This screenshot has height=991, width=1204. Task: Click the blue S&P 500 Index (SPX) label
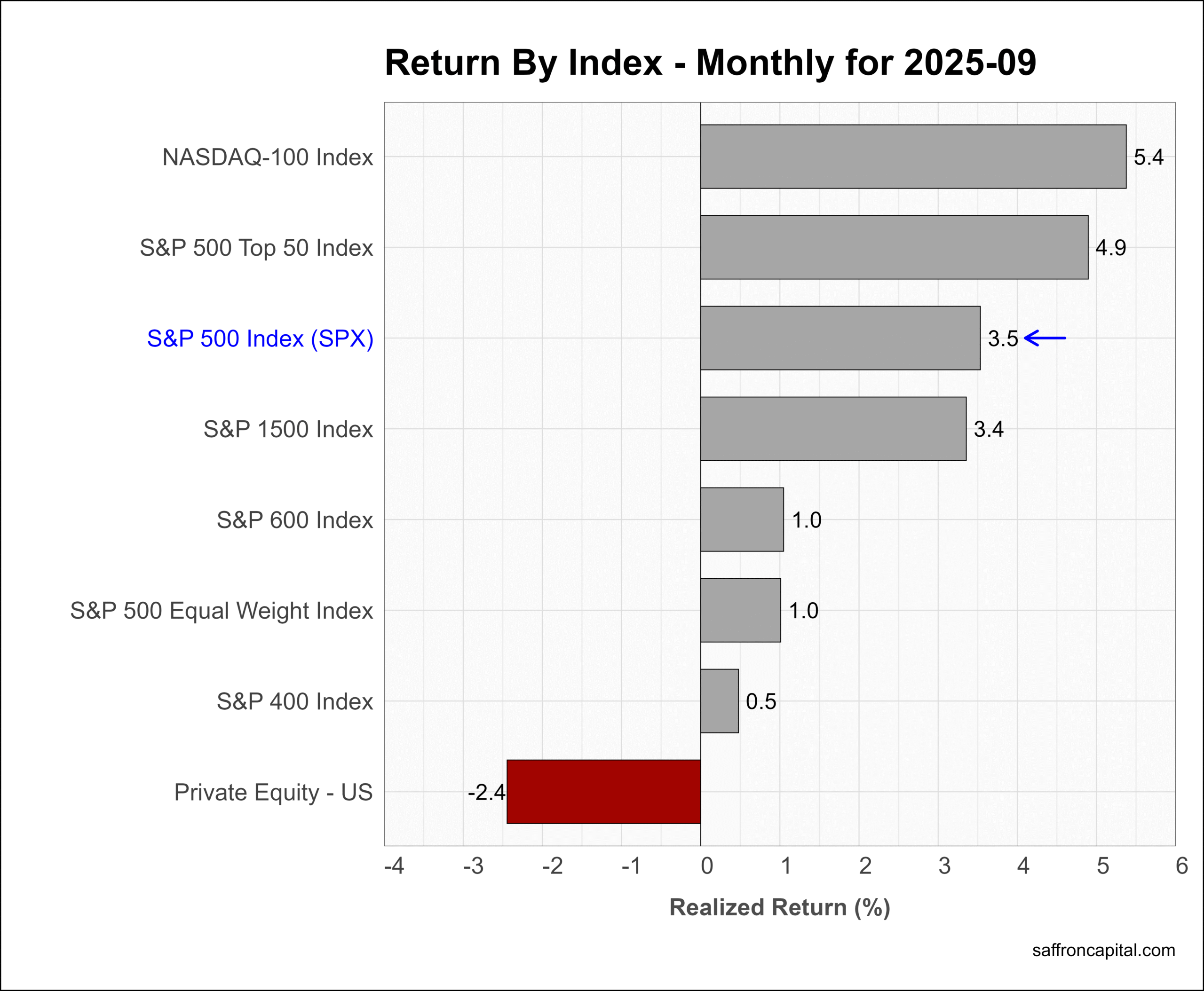260,338
